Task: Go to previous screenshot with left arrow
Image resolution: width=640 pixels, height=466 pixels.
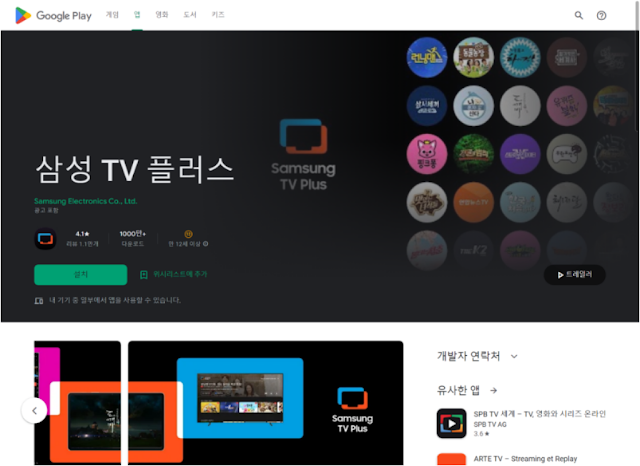Action: [x=34, y=411]
